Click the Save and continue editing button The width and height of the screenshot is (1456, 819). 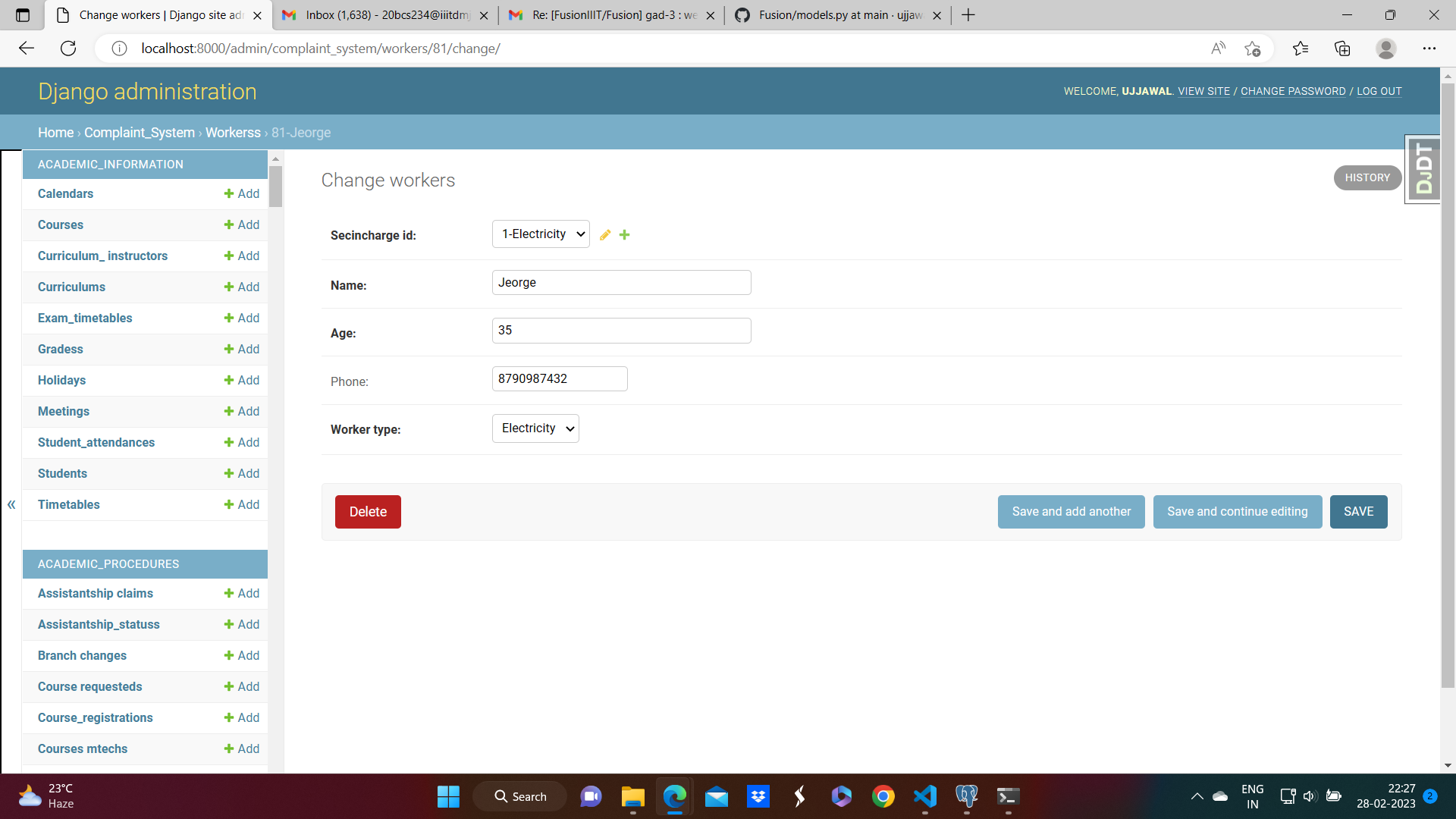[x=1237, y=512]
